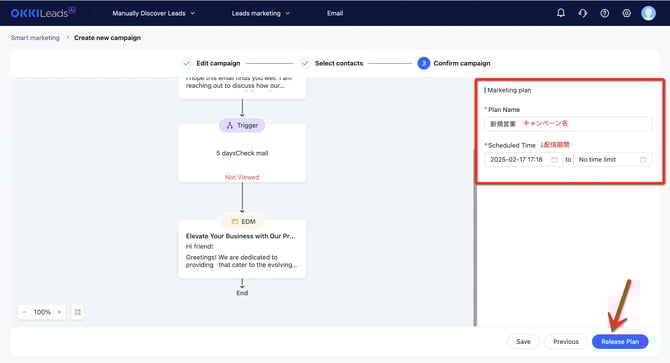Click the OKKI Leads logo
The height and width of the screenshot is (363, 670).
click(43, 13)
